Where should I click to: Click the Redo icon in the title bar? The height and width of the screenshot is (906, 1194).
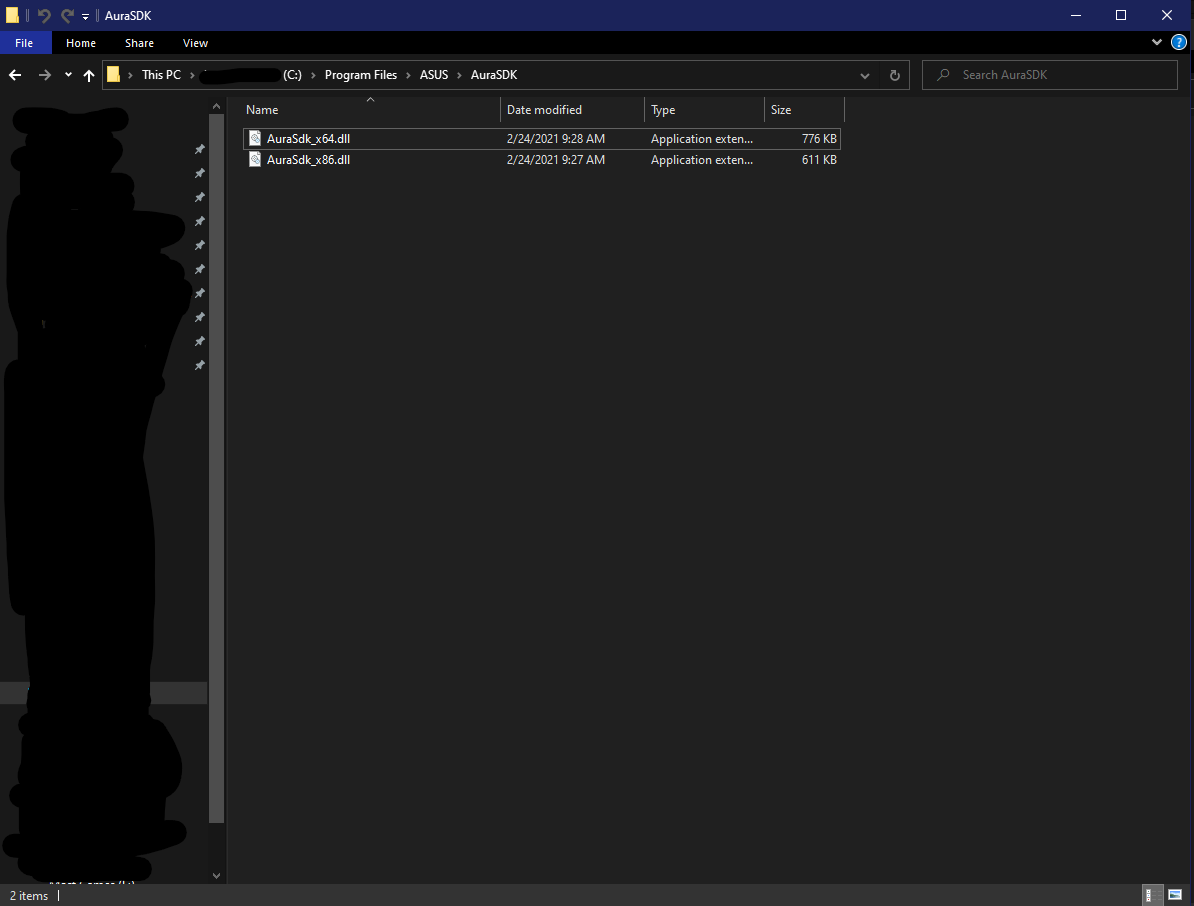click(67, 15)
